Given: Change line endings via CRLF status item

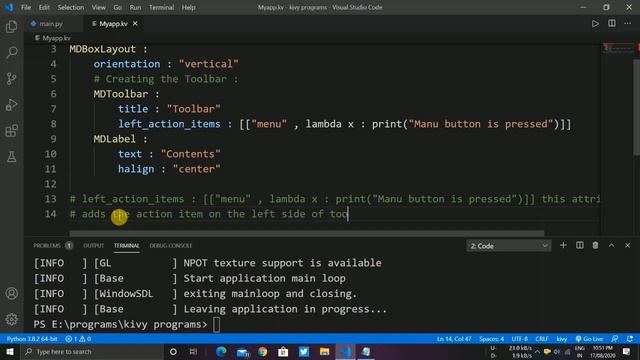Looking at the screenshot, I should click(542, 339).
